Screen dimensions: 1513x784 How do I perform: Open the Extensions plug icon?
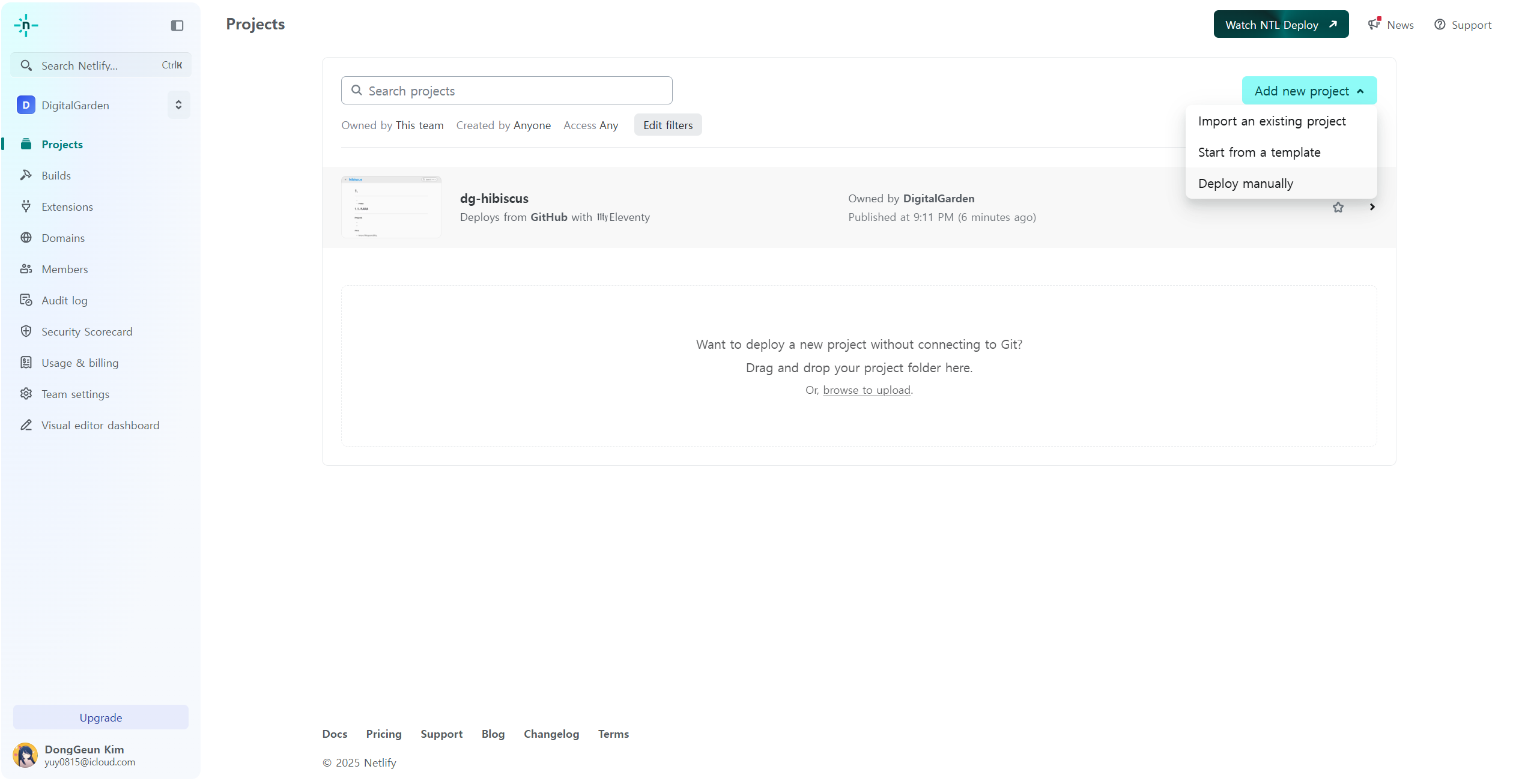[x=26, y=207]
